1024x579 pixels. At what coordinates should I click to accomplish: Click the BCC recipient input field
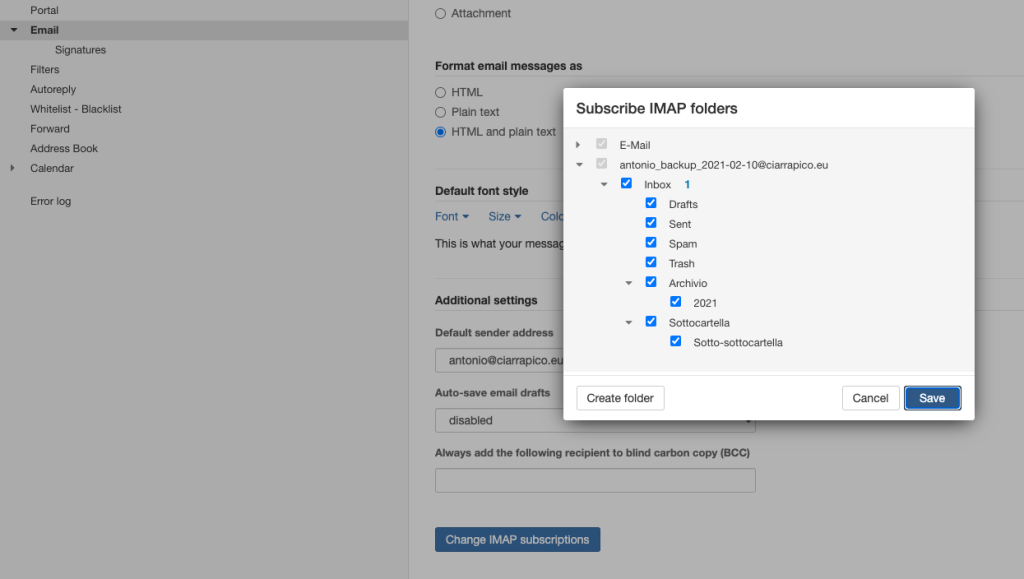tap(595, 480)
